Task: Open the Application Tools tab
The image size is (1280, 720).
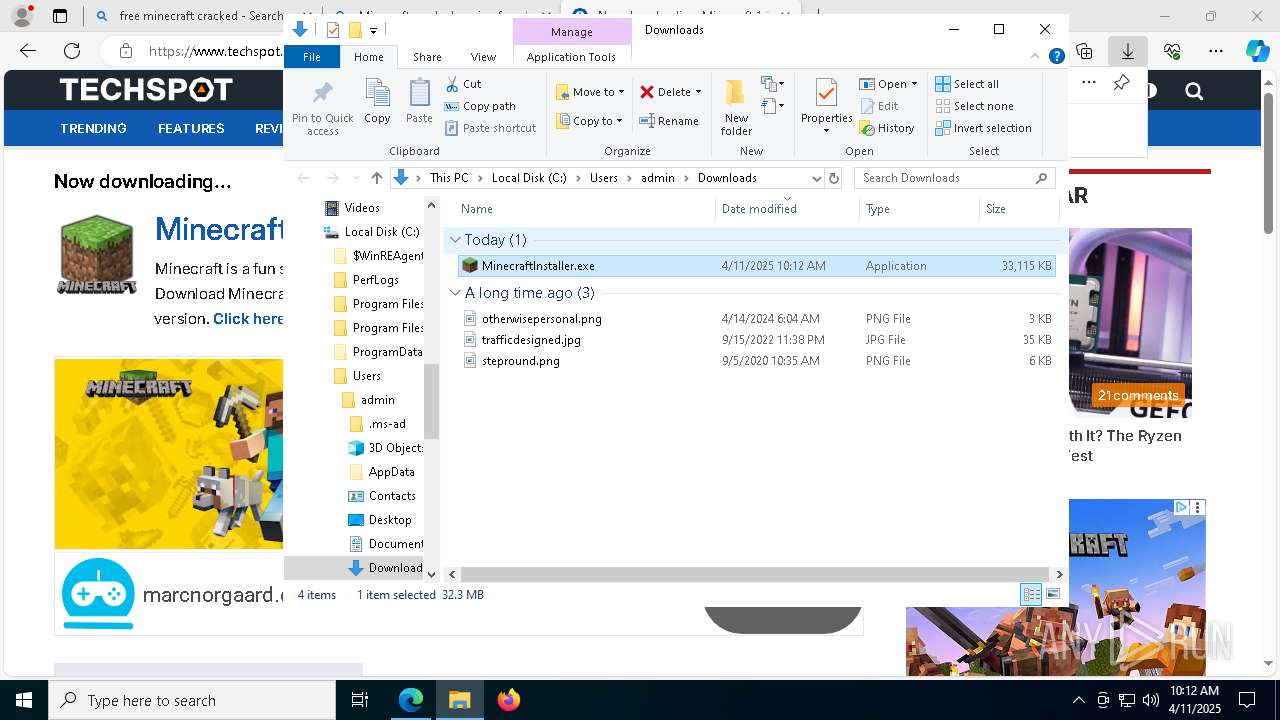Action: 571,57
